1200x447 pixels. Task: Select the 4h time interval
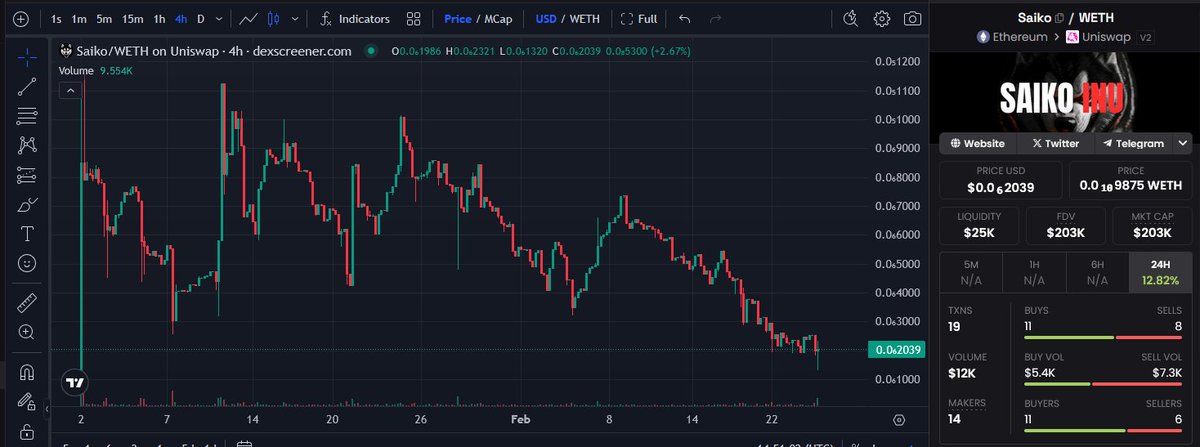pos(181,18)
